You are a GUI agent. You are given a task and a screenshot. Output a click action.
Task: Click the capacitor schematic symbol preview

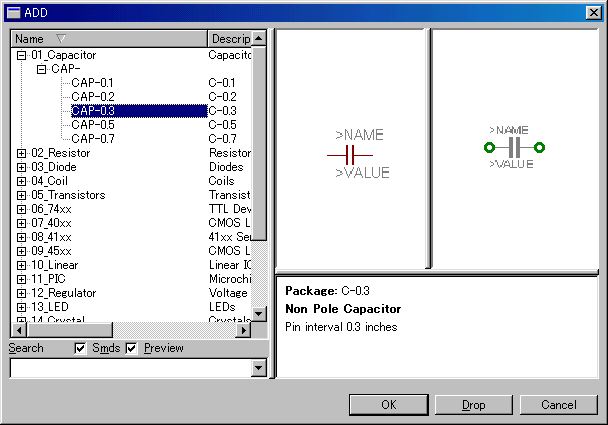[351, 154]
